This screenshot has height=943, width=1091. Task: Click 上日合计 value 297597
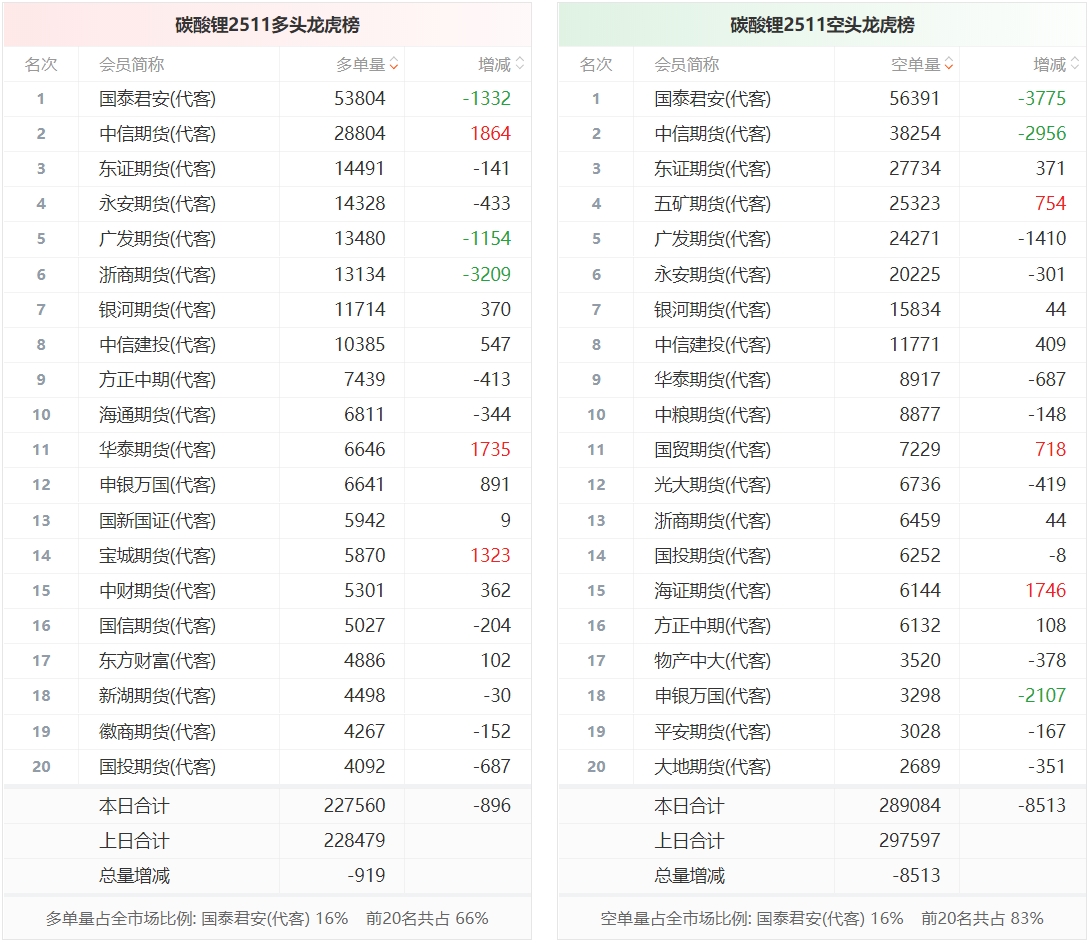pos(910,841)
